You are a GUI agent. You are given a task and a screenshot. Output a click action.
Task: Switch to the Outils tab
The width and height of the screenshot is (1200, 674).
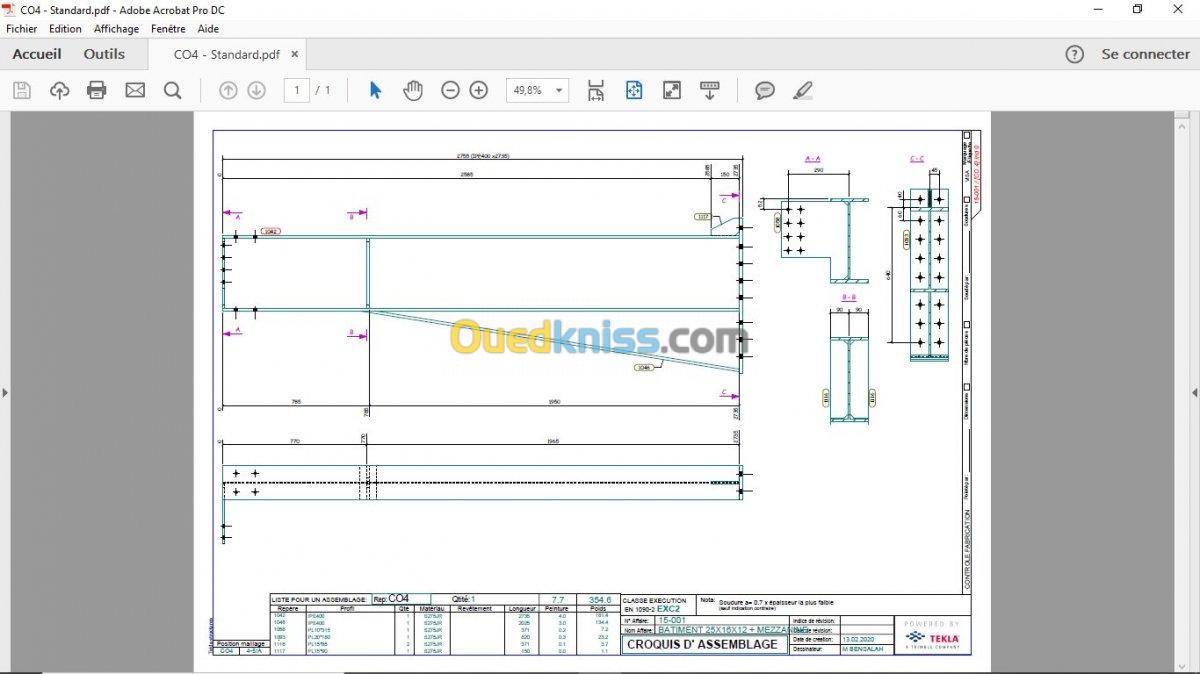click(x=104, y=54)
